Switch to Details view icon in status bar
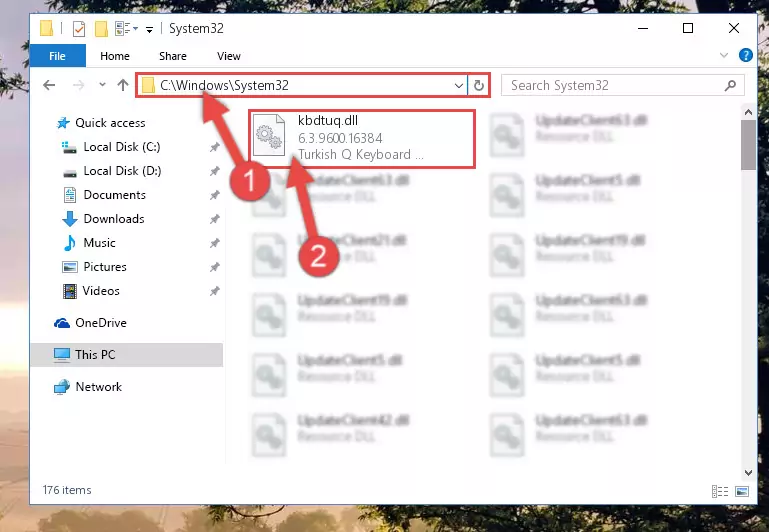 coord(719,491)
